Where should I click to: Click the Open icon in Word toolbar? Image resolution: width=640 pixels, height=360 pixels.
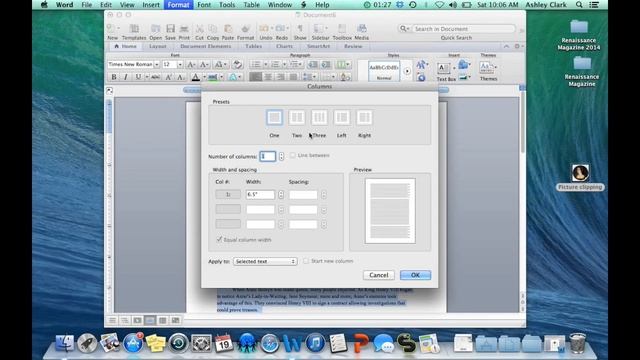click(x=156, y=28)
